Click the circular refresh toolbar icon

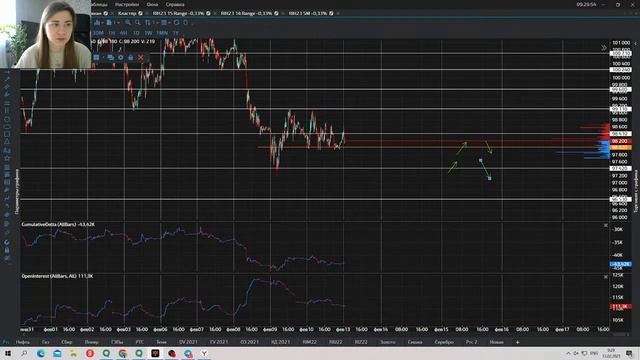tap(176, 22)
